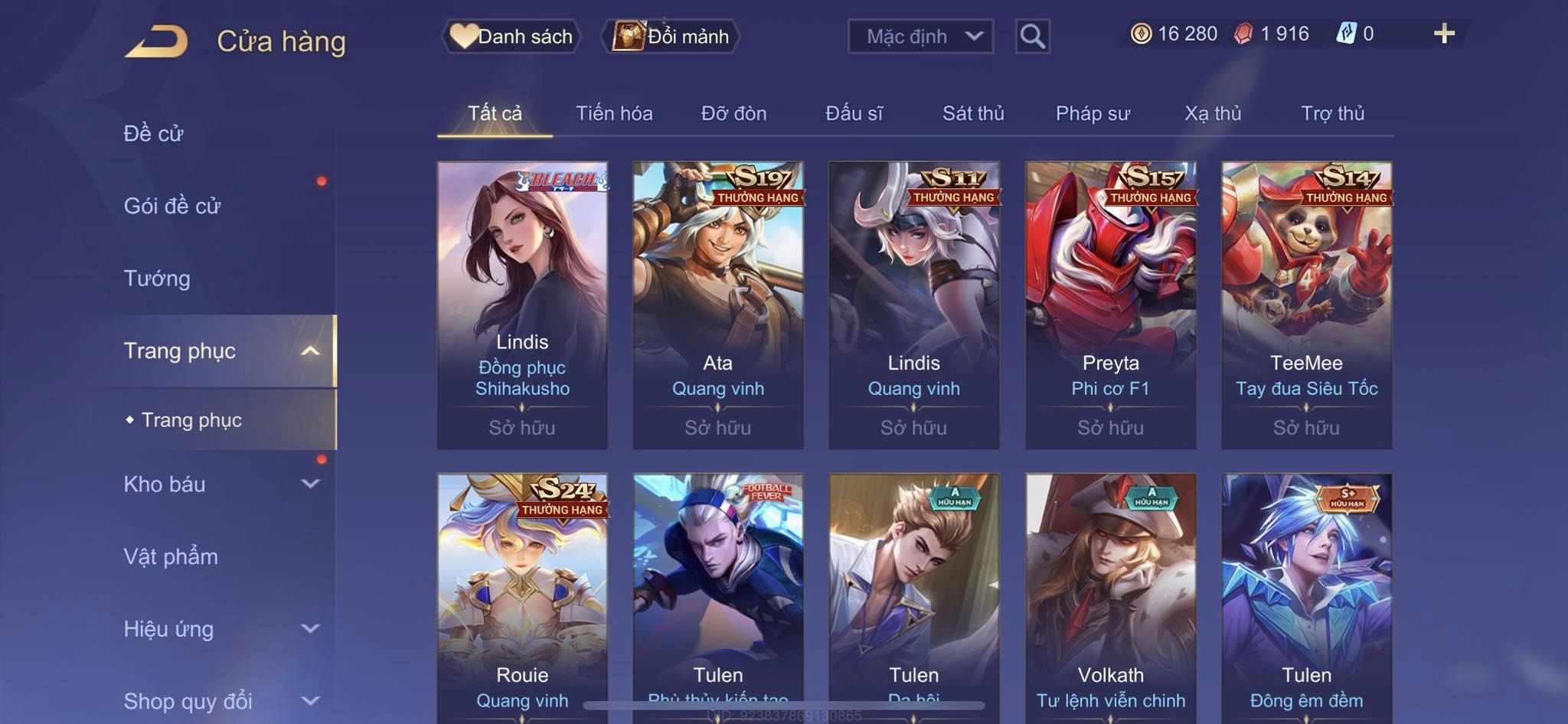Viewport: 1568px width, 724px height.
Task: Go back using the golden arrow icon
Action: point(156,41)
